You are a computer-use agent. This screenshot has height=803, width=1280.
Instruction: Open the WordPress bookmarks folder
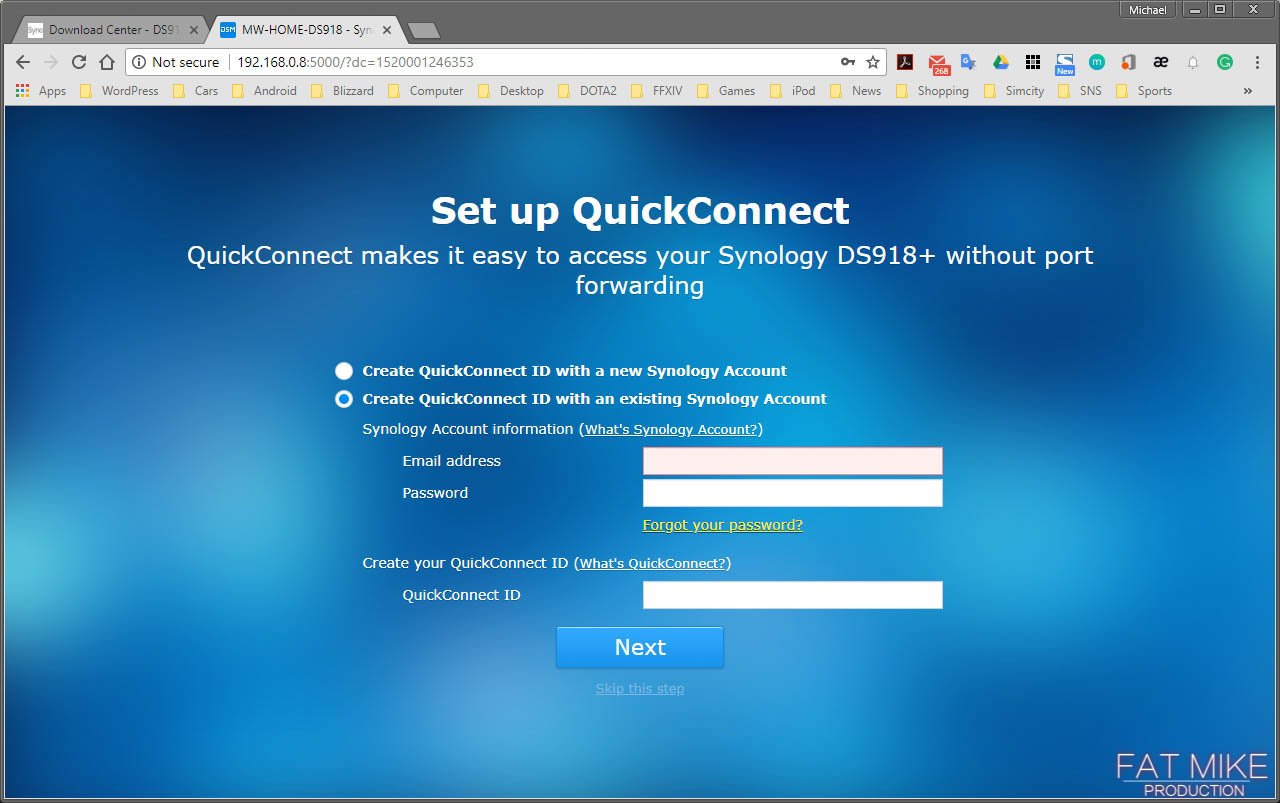(x=119, y=90)
